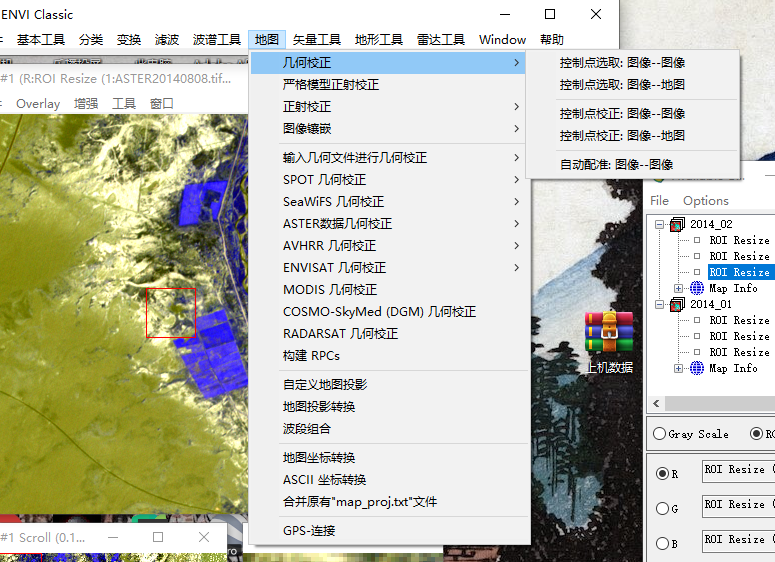Open Options menu in band list window
Image resolution: width=775 pixels, height=562 pixels.
(x=706, y=201)
